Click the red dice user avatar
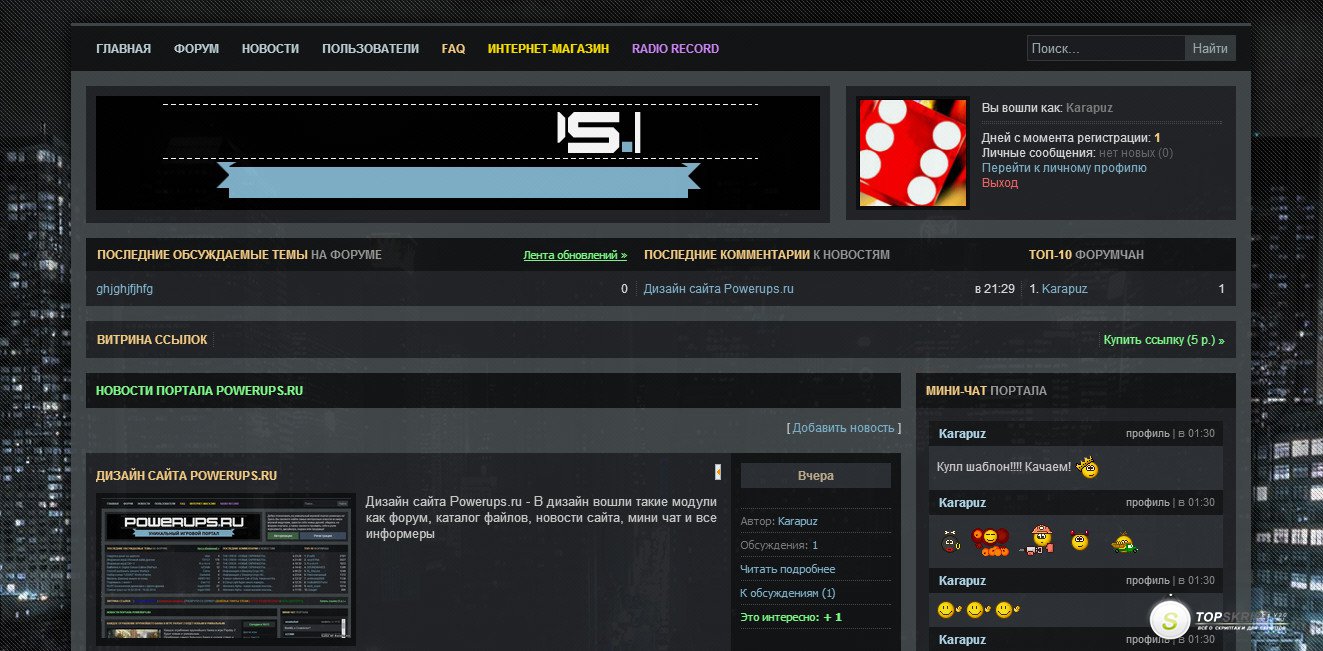 tap(913, 153)
